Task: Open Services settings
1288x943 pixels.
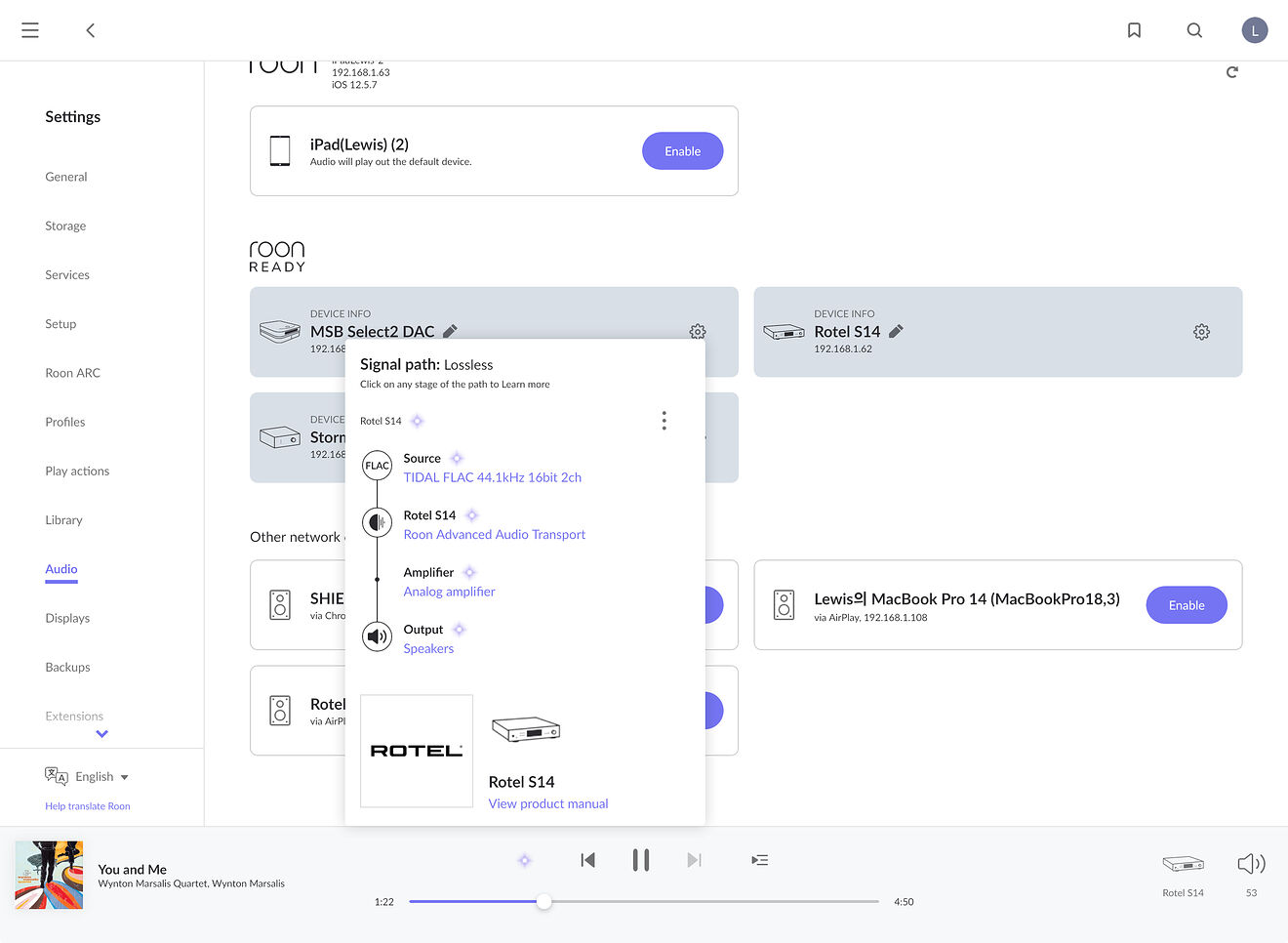Action: tap(67, 275)
